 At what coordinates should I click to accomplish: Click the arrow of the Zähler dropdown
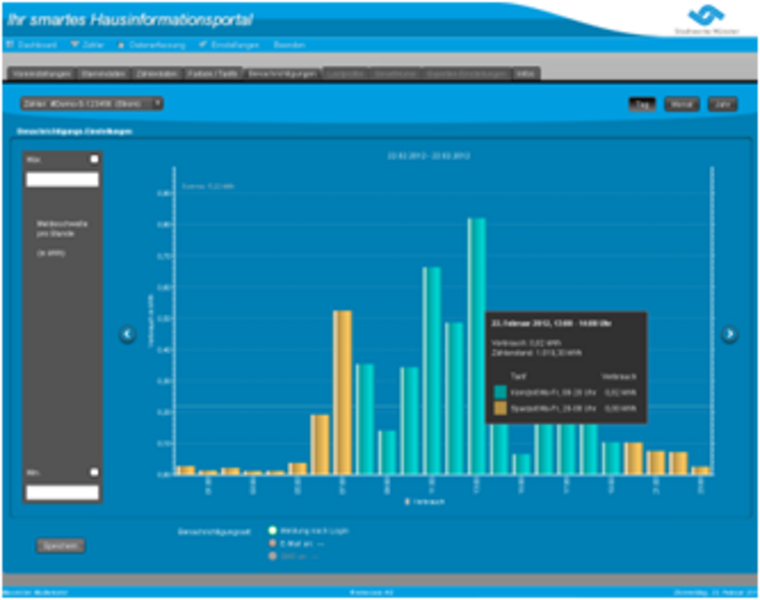point(157,103)
